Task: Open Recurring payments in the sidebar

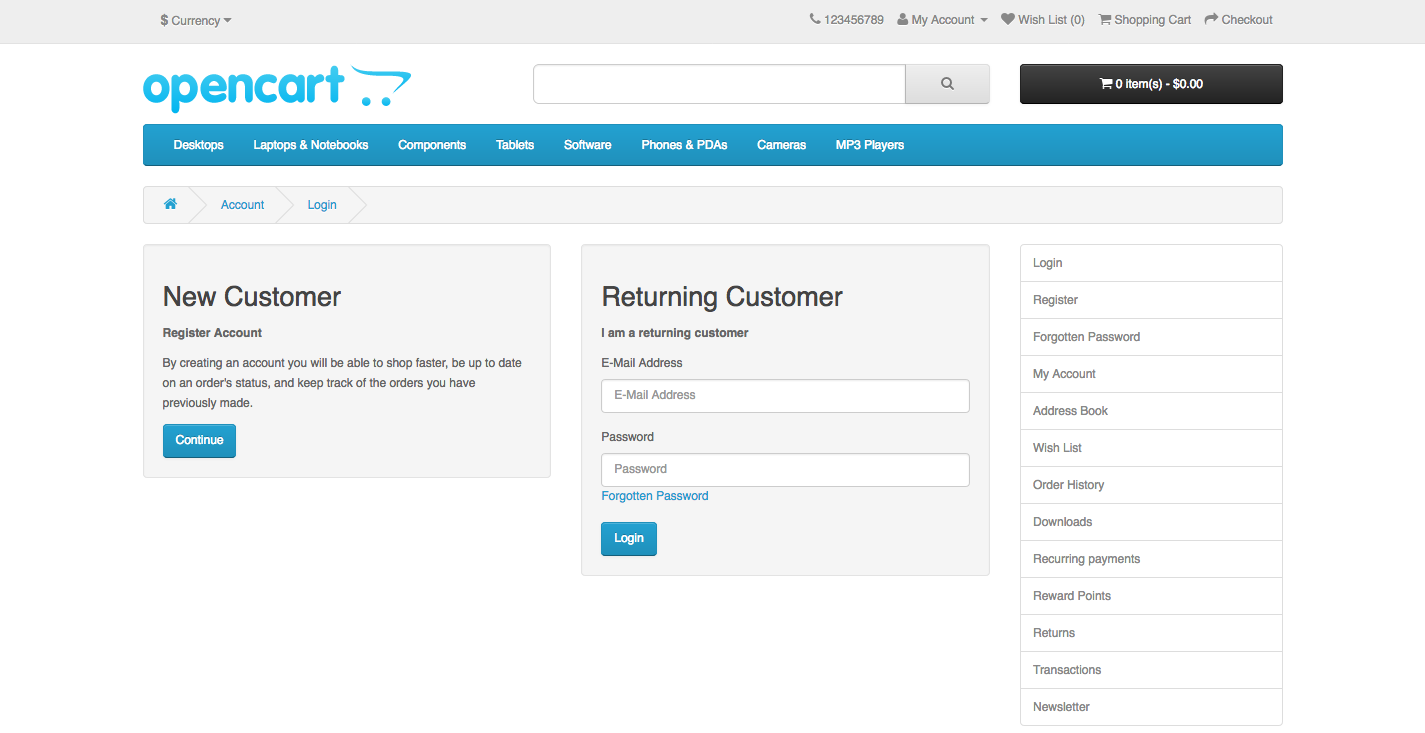Action: pos(1151,559)
